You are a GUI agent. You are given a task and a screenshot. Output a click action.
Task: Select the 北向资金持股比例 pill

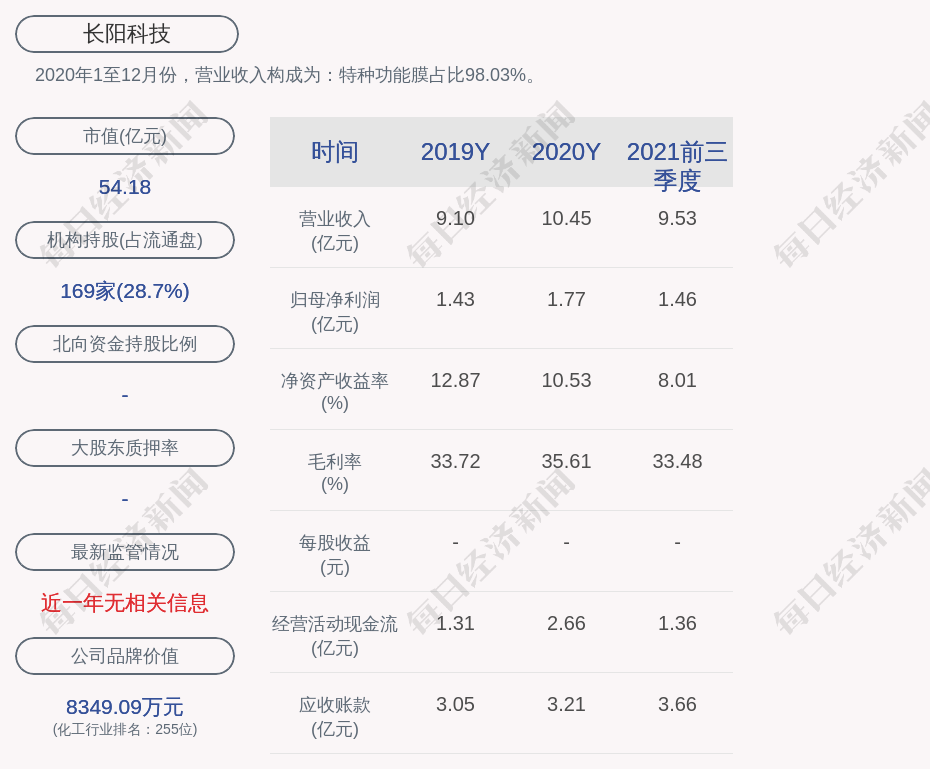pyautogui.click(x=125, y=344)
